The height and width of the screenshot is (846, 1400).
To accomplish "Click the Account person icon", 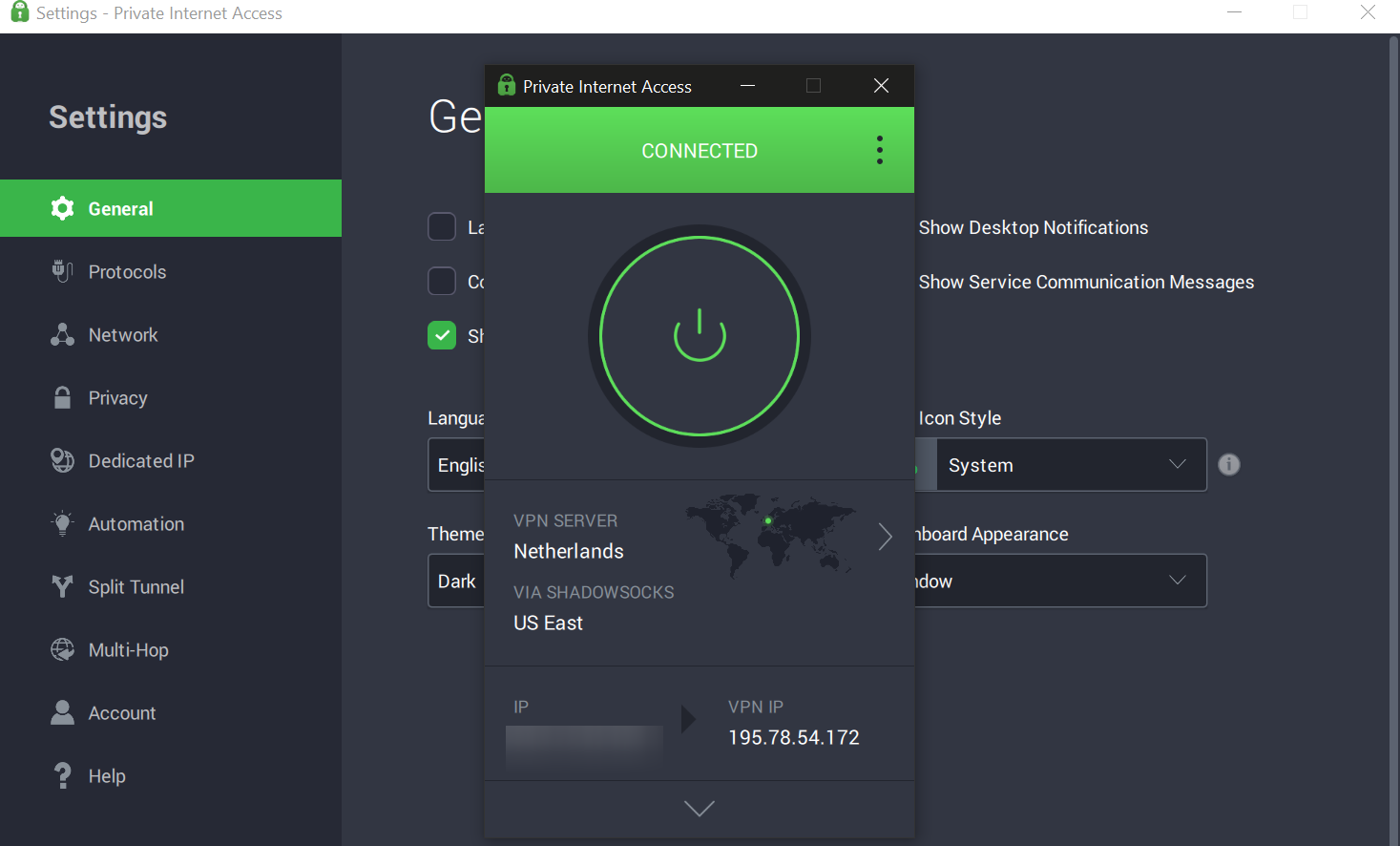I will [x=62, y=712].
